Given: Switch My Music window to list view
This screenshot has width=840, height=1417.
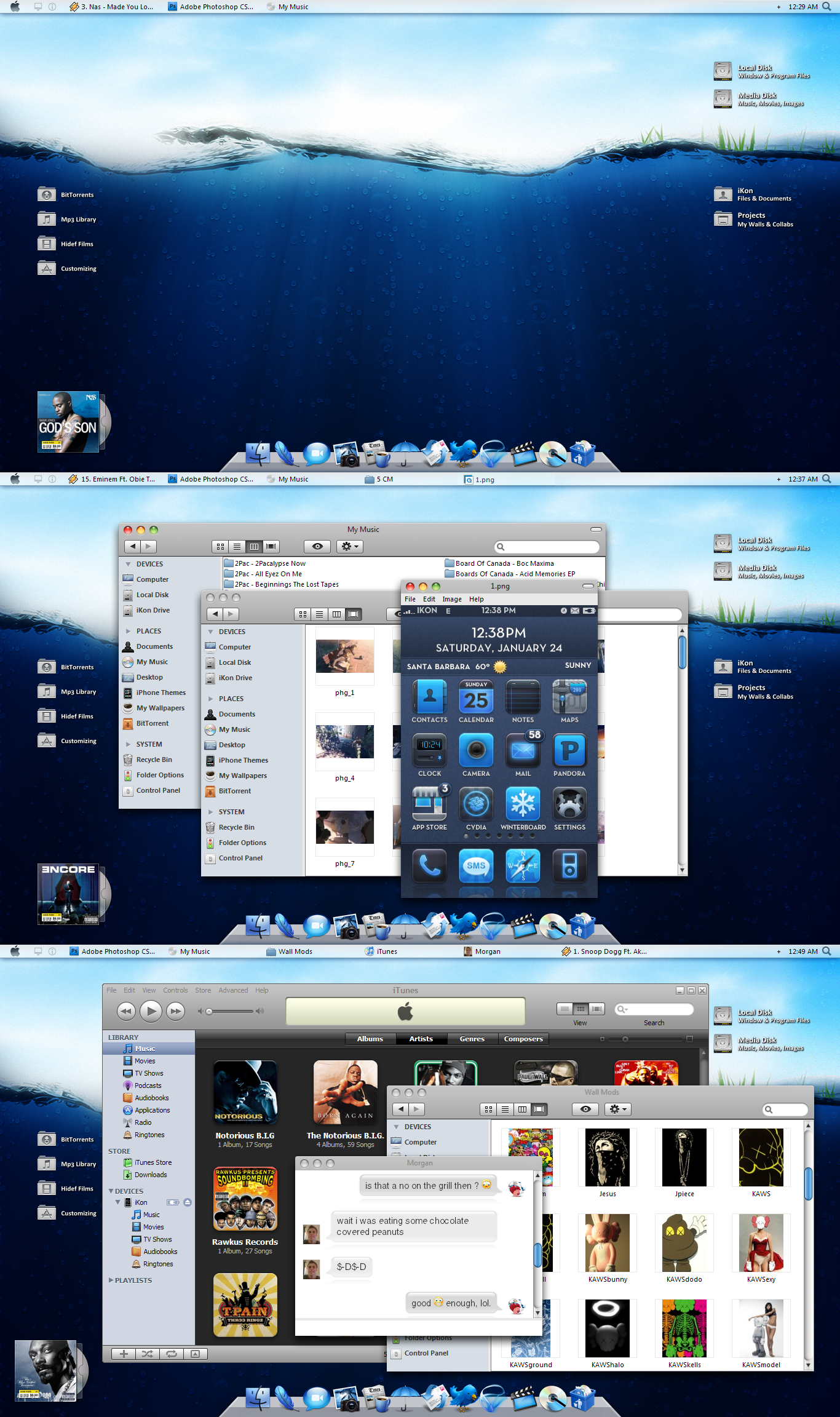Looking at the screenshot, I should click(x=237, y=546).
